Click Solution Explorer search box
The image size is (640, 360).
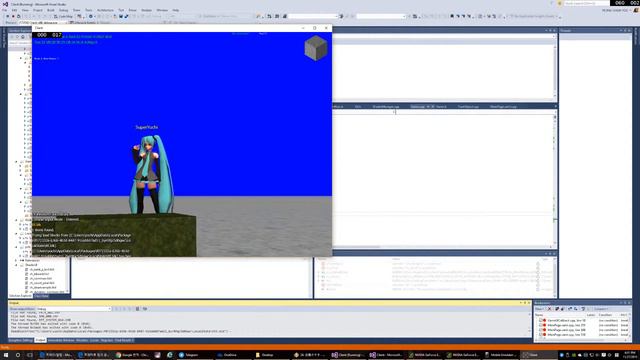[x=20, y=42]
